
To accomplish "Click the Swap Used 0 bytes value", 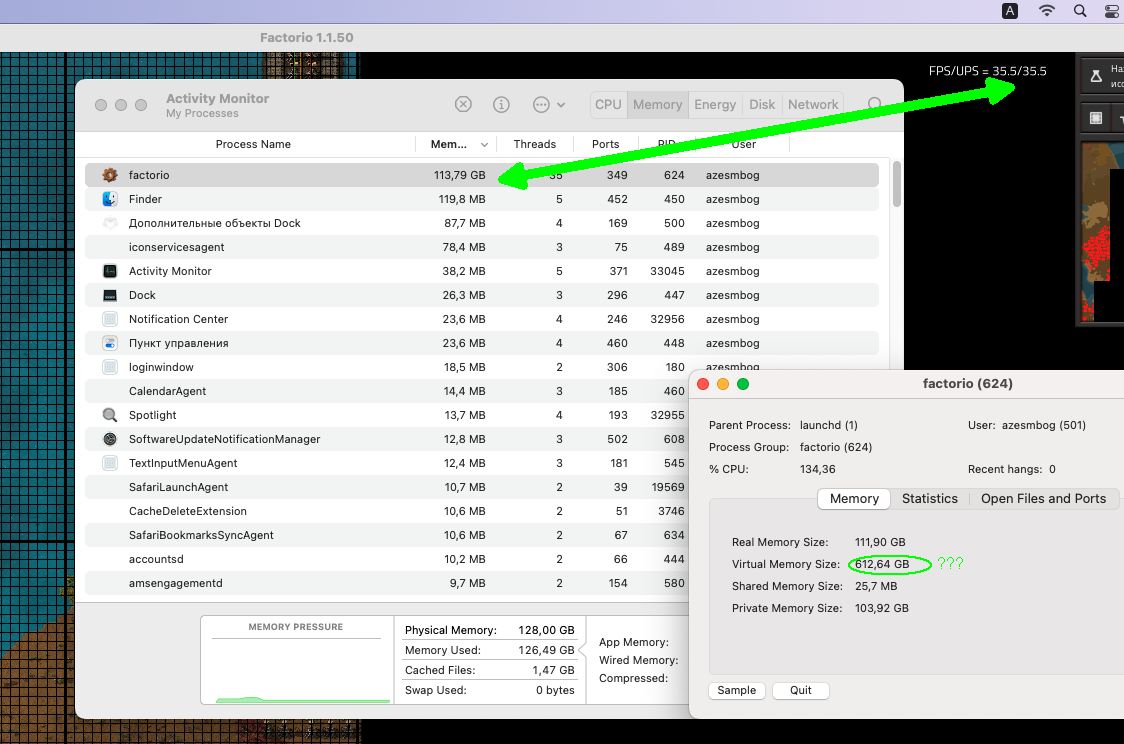I will [555, 690].
